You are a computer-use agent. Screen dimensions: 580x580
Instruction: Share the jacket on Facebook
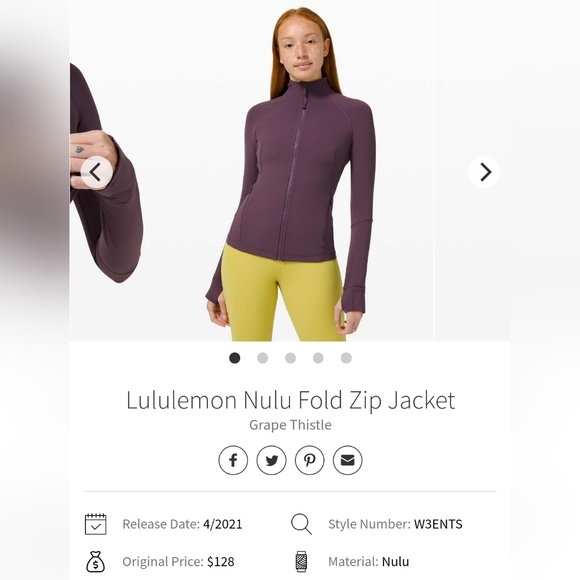pos(233,460)
